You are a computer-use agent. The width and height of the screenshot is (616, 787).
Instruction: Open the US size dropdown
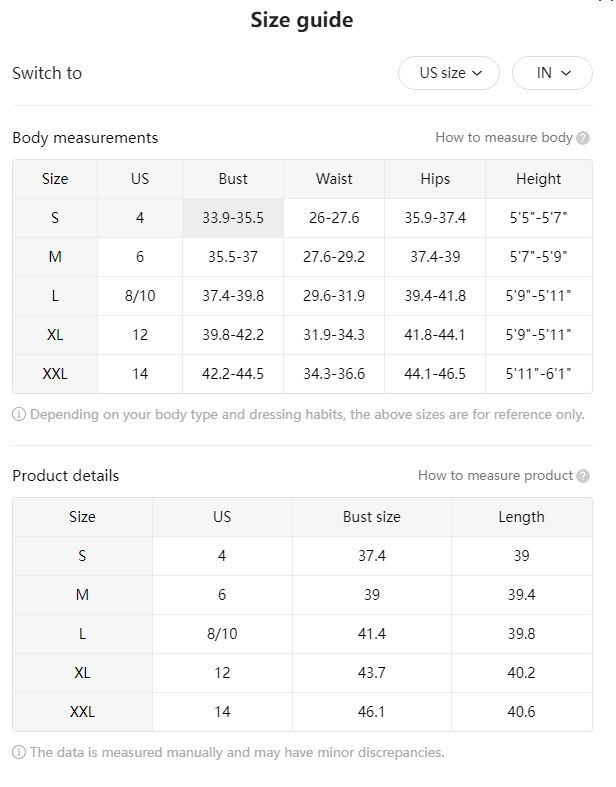point(449,73)
